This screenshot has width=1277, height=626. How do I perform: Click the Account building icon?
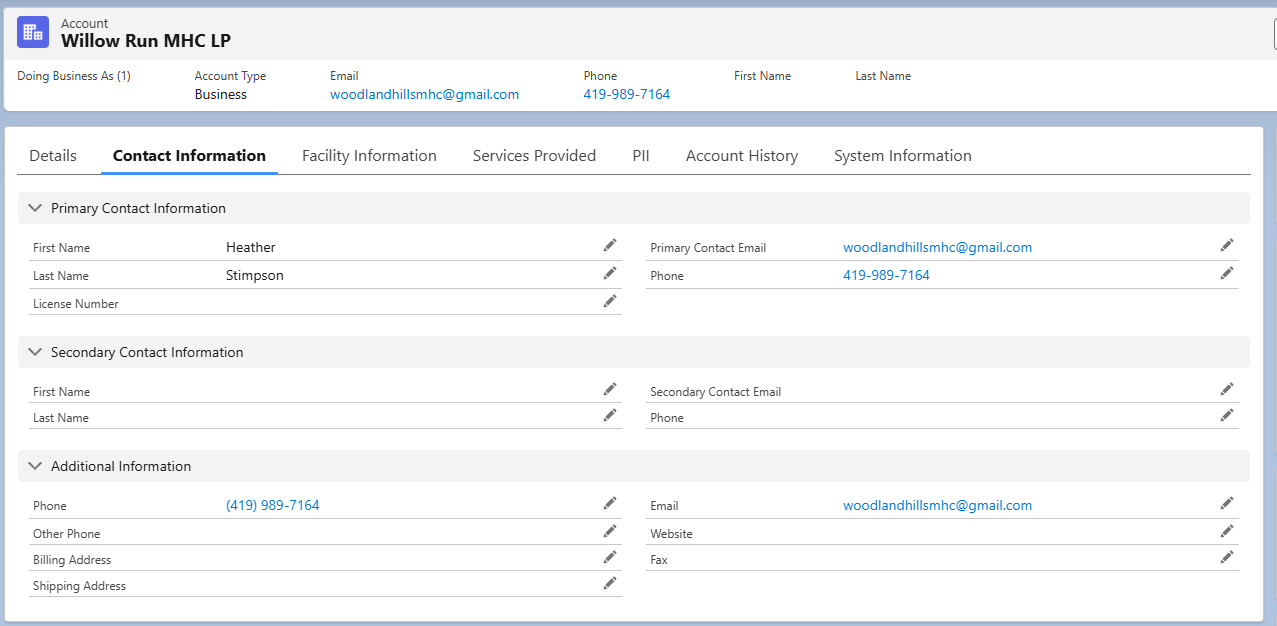point(33,32)
